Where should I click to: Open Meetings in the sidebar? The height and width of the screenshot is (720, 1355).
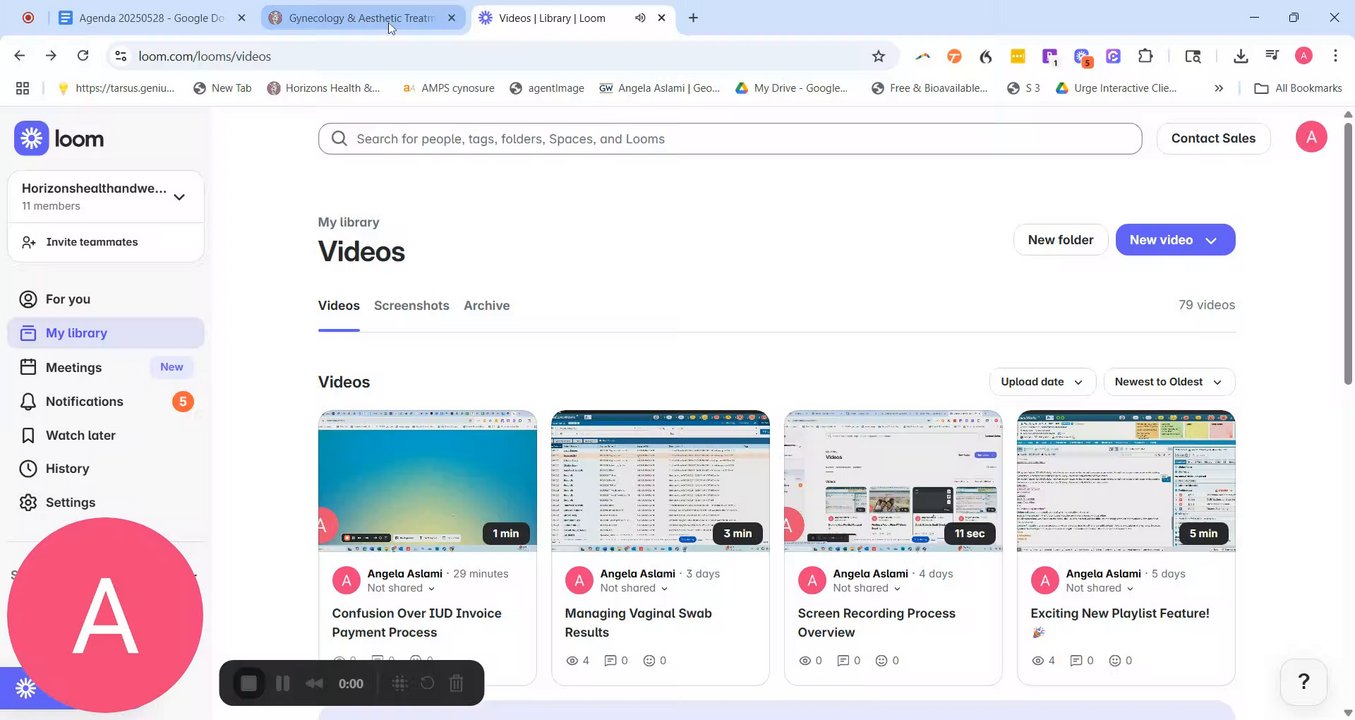[106, 367]
